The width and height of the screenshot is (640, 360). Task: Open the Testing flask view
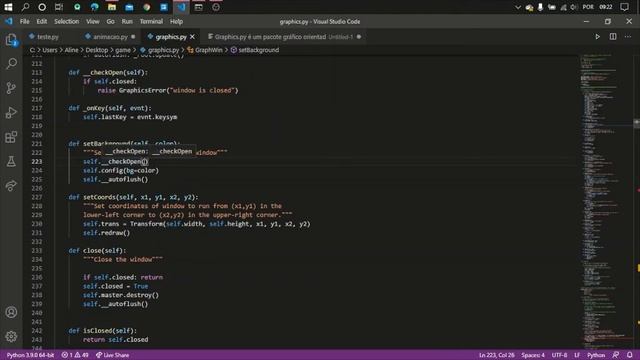click(x=11, y=161)
